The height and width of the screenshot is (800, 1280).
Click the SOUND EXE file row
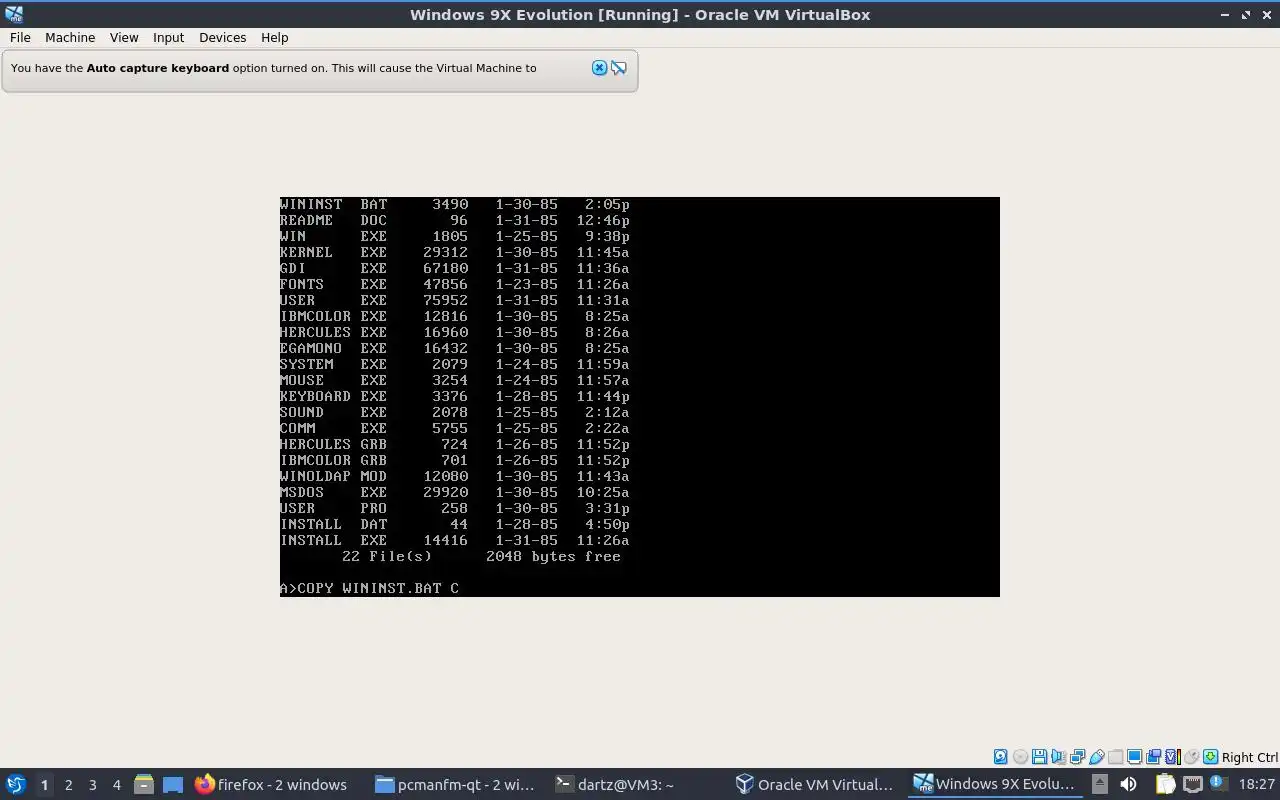tap(454, 412)
